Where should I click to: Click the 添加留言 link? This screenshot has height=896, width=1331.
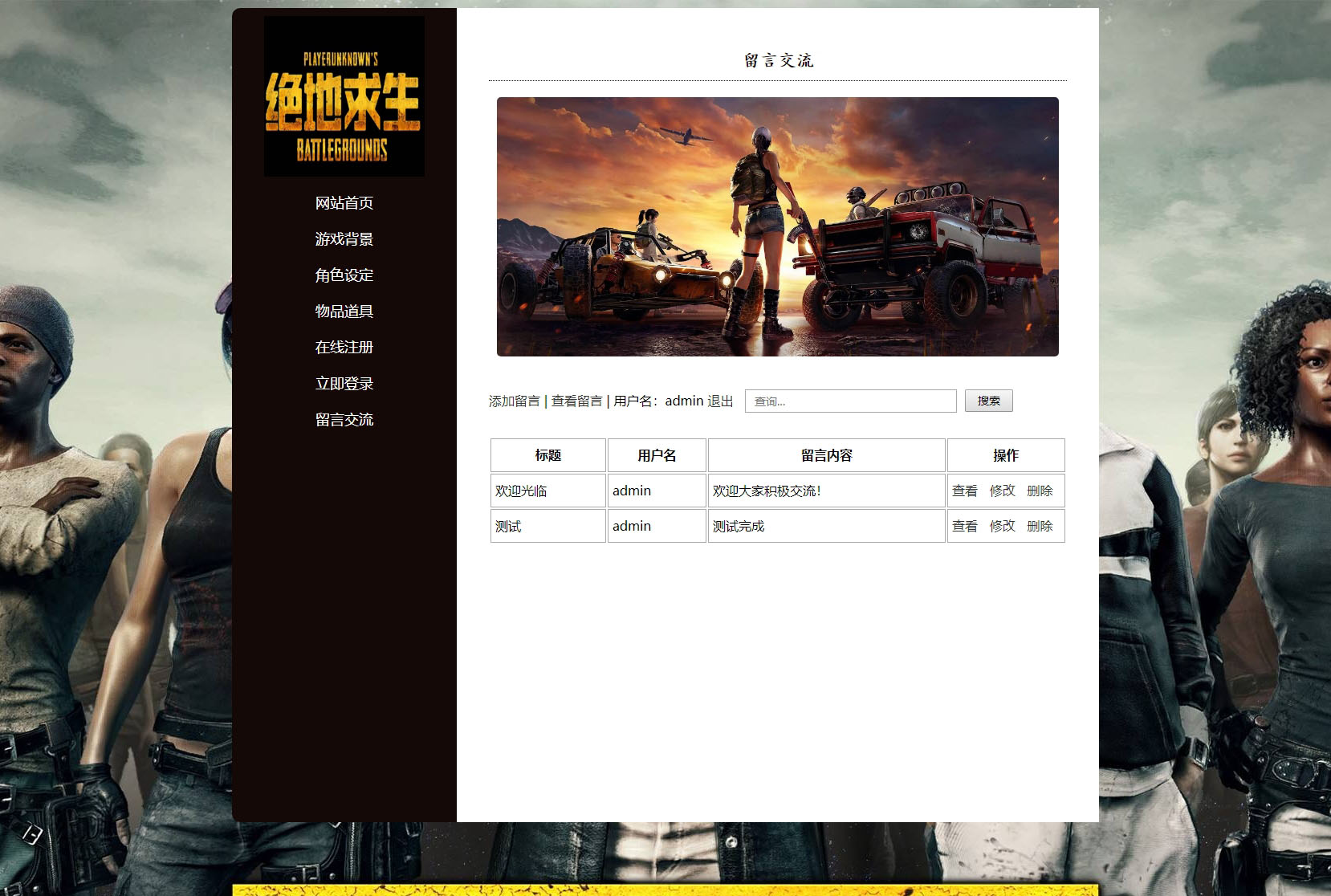(x=515, y=401)
